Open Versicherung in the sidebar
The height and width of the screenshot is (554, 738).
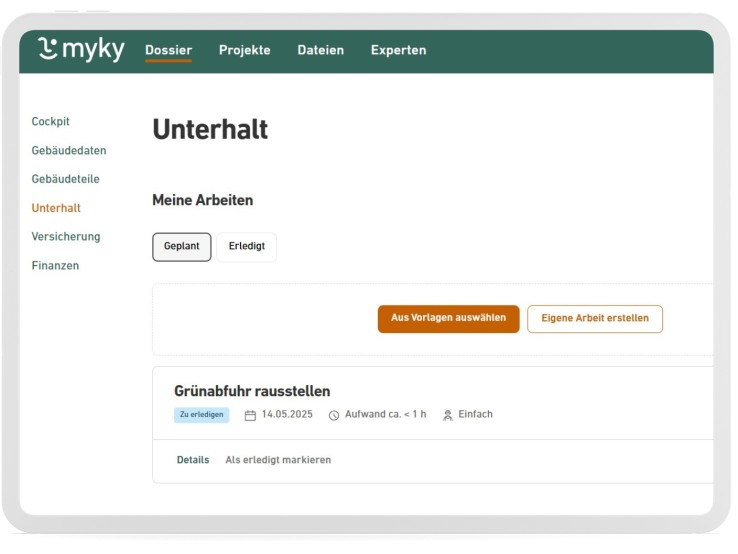[x=66, y=237]
